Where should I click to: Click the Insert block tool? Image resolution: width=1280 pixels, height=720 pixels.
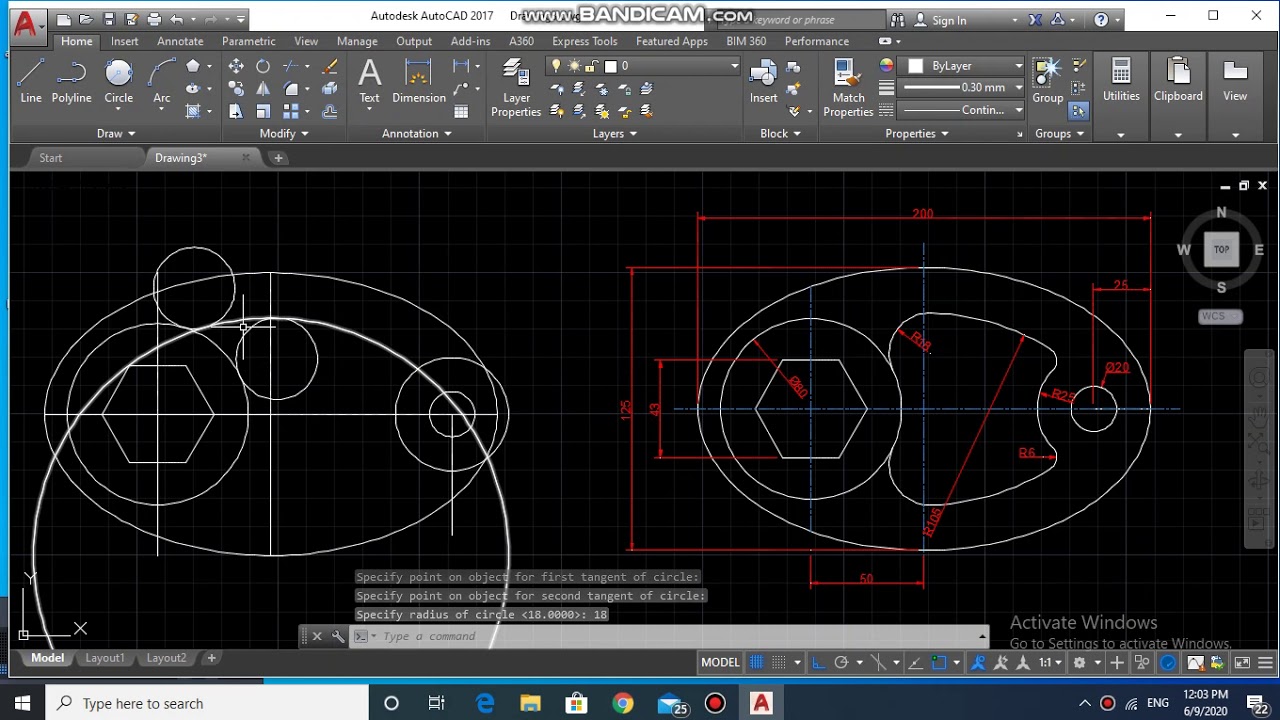pos(763,81)
